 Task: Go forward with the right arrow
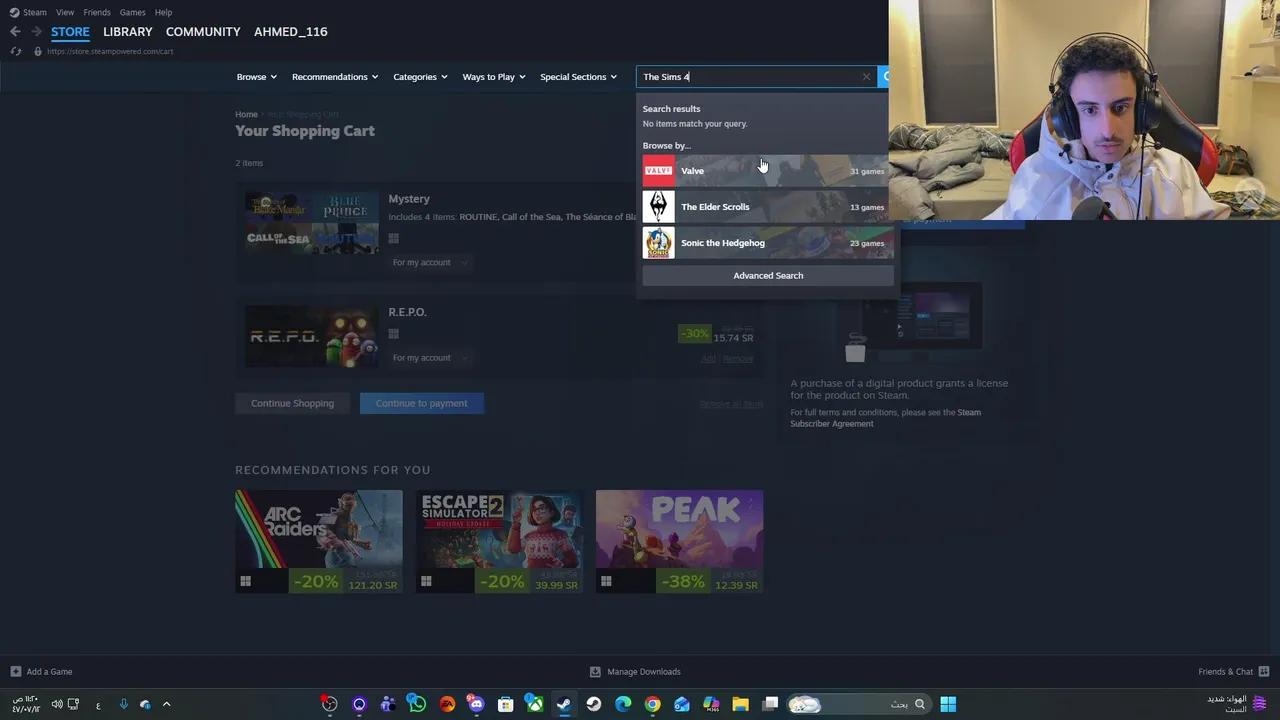click(36, 31)
